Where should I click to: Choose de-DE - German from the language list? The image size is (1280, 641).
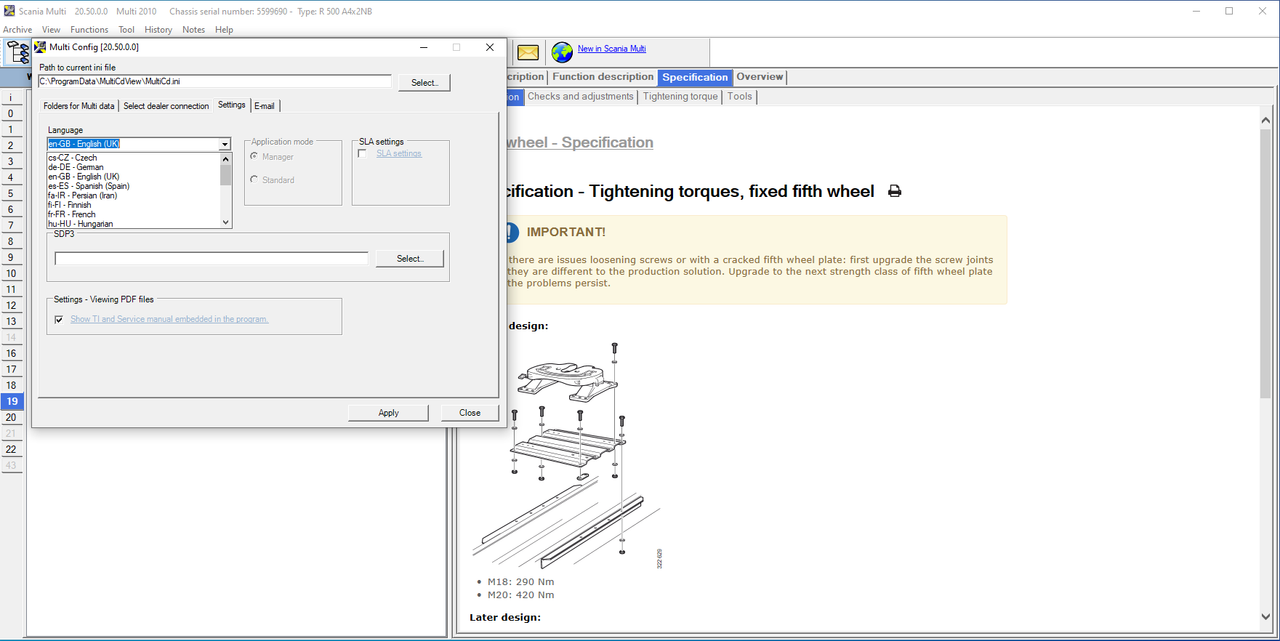[76, 167]
